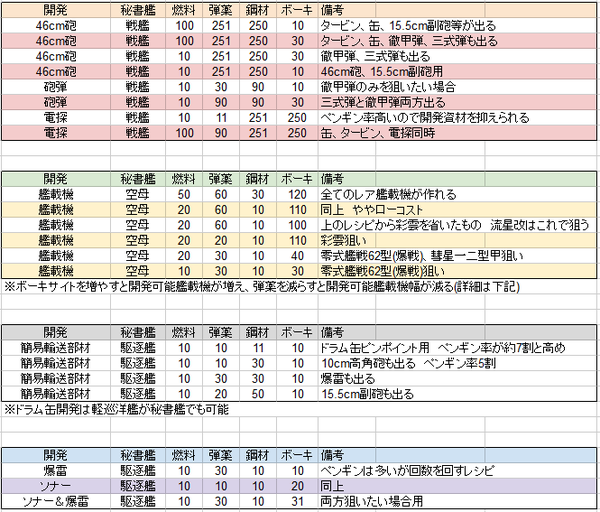Select the steel value '50' cell
The width and height of the screenshot is (600, 512).
coord(258,394)
